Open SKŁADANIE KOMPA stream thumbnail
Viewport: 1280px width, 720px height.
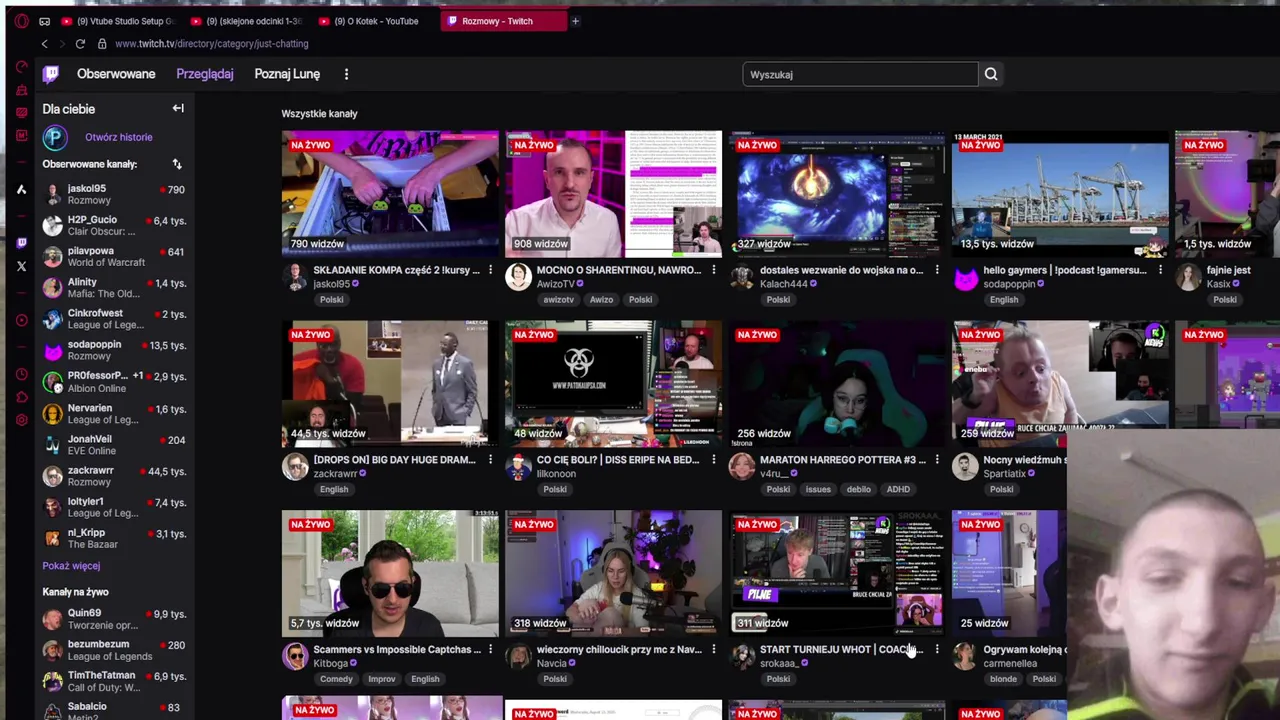point(390,193)
